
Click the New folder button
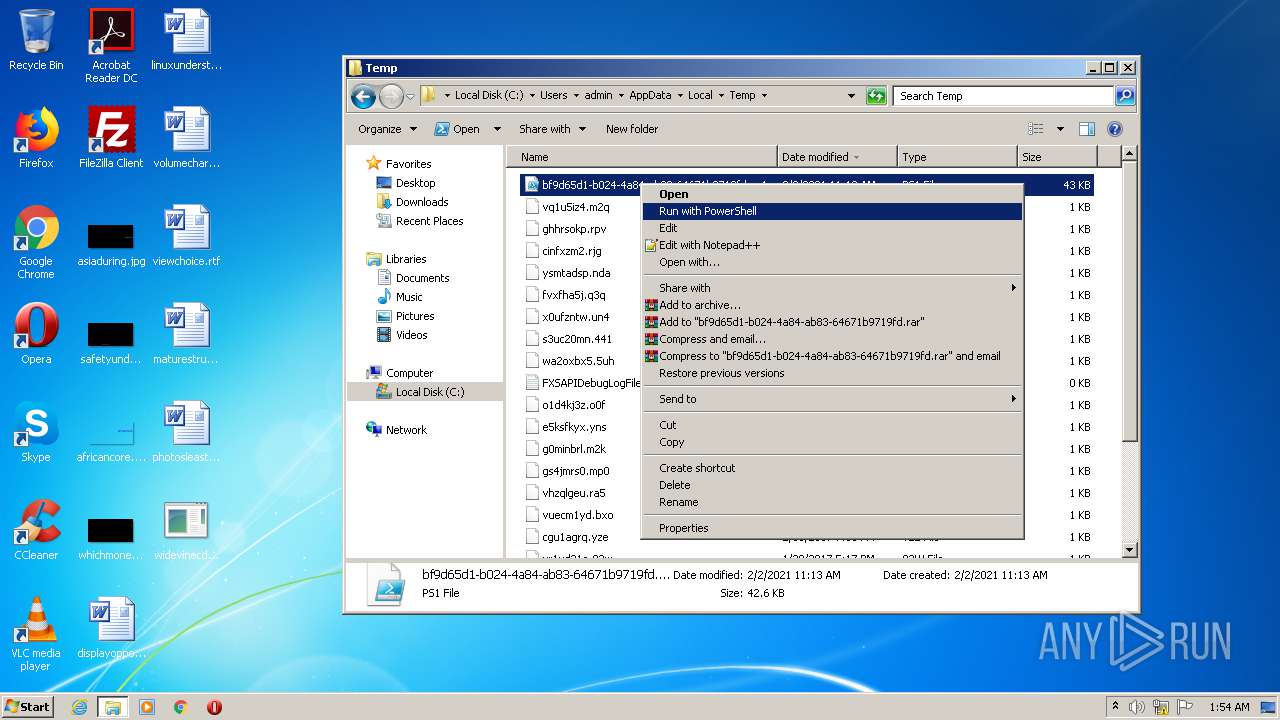coord(631,129)
